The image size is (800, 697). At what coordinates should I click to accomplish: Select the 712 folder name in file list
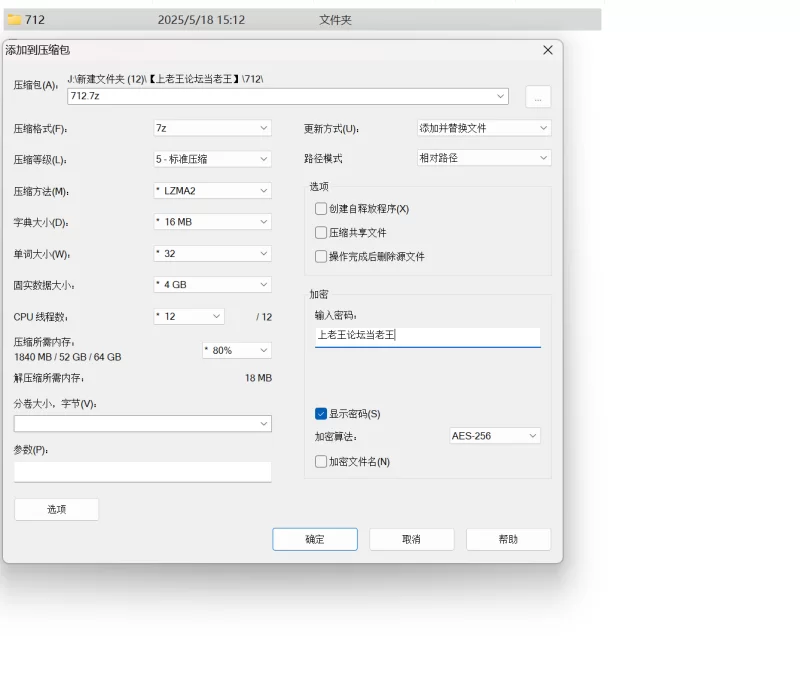[x=35, y=20]
